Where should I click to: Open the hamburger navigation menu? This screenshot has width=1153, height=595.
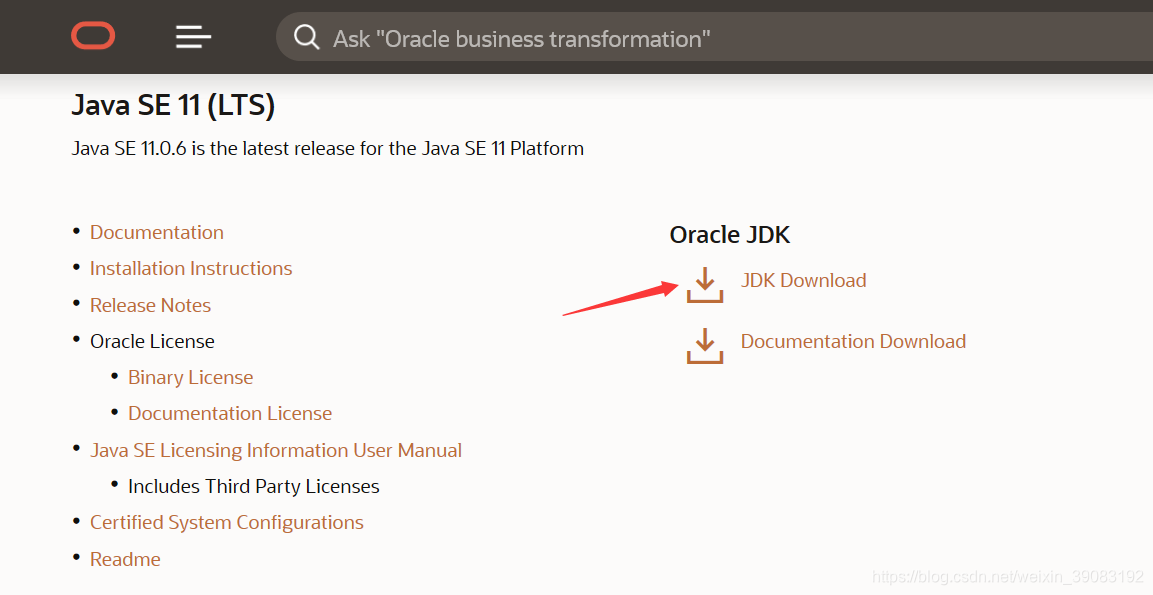tap(193, 37)
